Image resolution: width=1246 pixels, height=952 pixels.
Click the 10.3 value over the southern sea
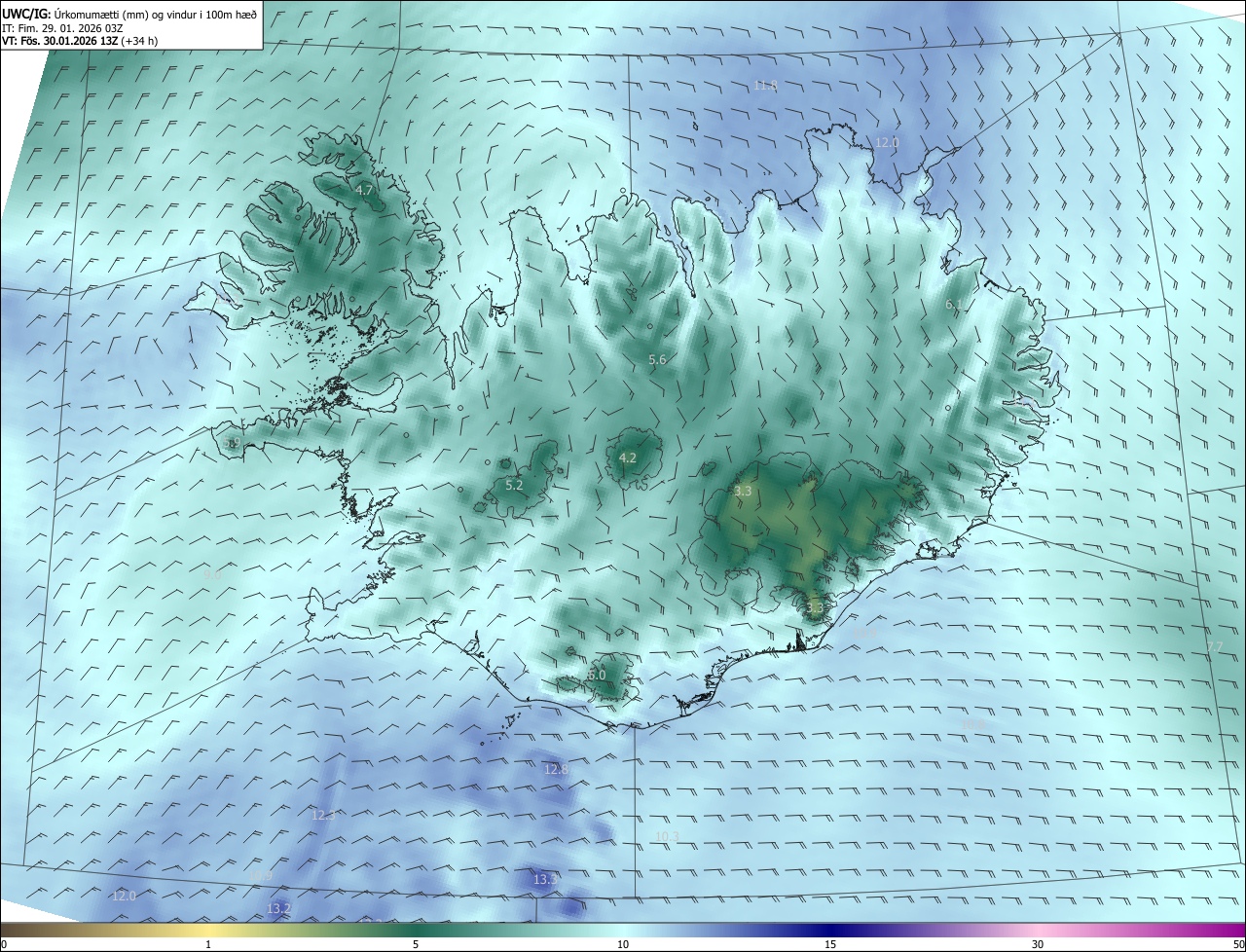click(667, 837)
